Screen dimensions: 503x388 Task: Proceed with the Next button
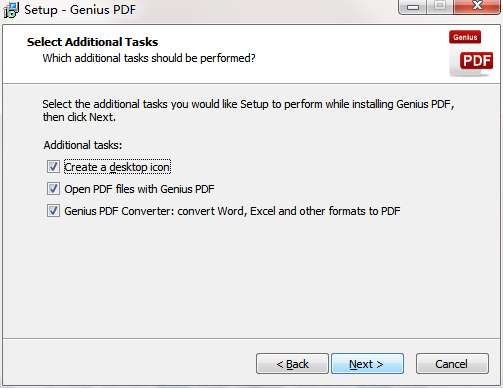pyautogui.click(x=367, y=364)
